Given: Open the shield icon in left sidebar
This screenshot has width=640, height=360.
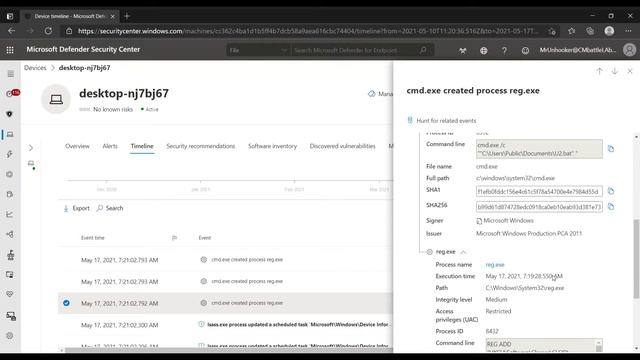Looking at the screenshot, I should pos(10,114).
